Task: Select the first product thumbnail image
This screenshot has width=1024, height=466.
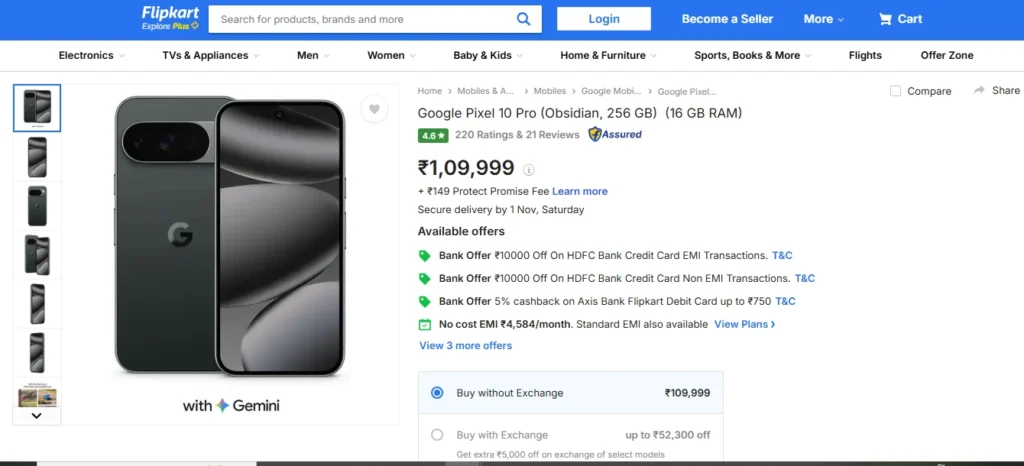Action: 37,108
